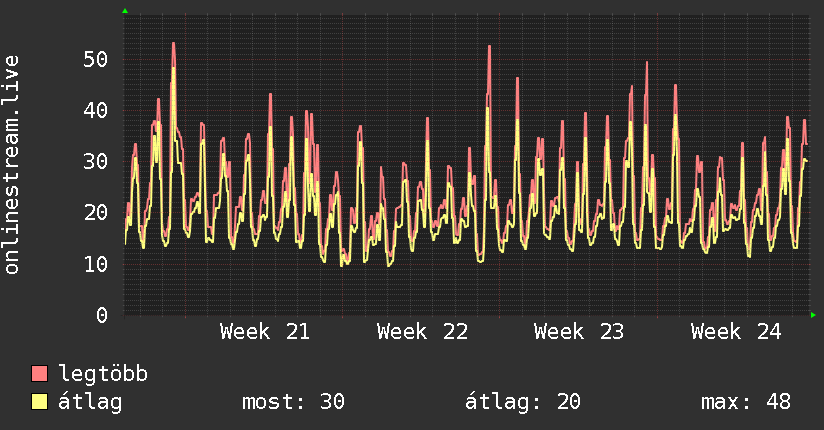The width and height of the screenshot is (824, 430).
Task: Click the onlinestream.live vertical axis title
Action: coord(12,165)
